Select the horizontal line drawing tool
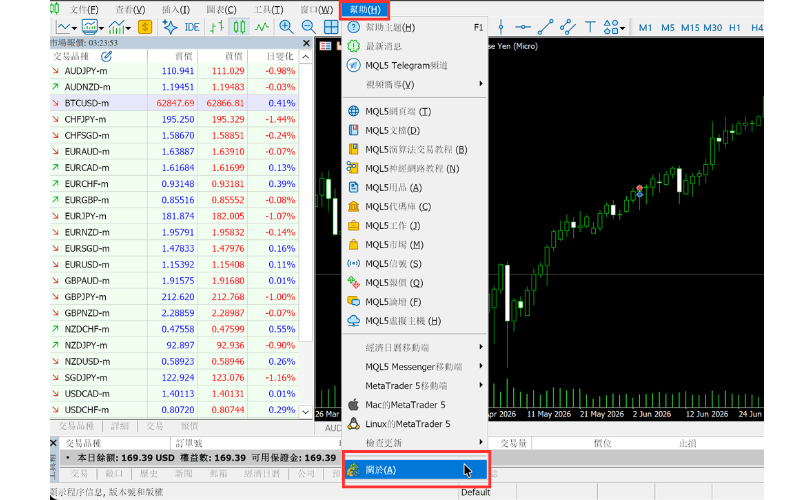This screenshot has height=500, width=800. (522, 27)
